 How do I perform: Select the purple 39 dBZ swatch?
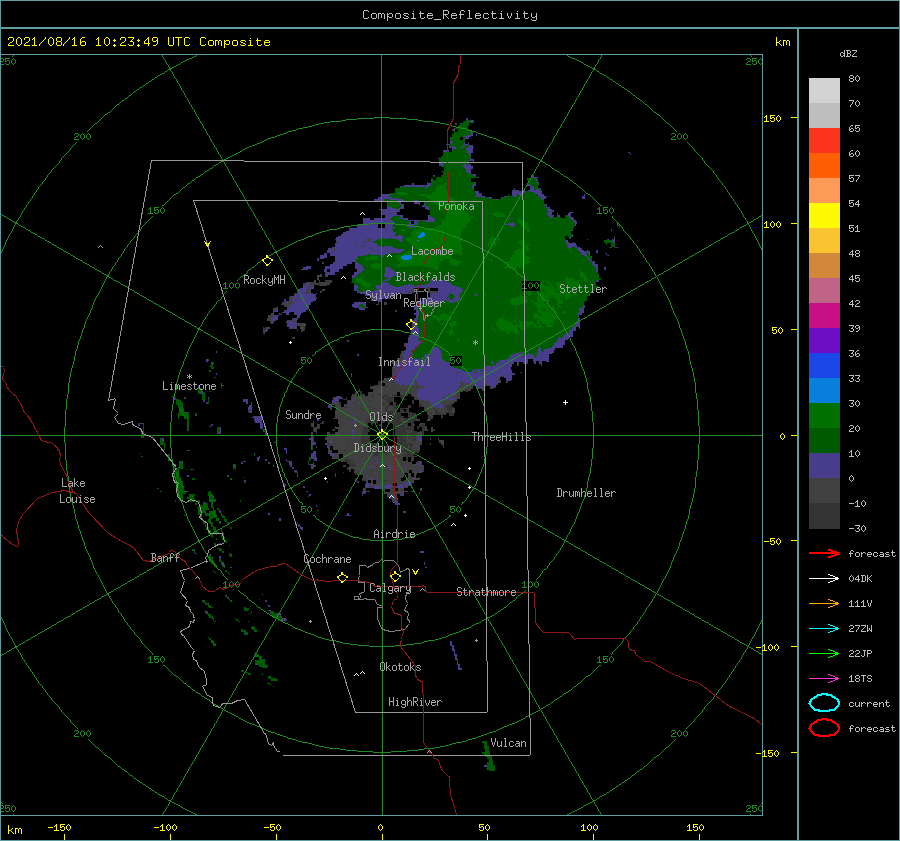tap(824, 340)
